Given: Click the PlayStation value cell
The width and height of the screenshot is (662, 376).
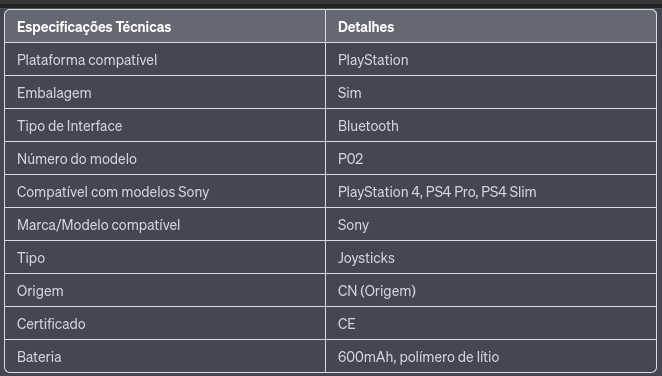Looking at the screenshot, I should coord(491,60).
